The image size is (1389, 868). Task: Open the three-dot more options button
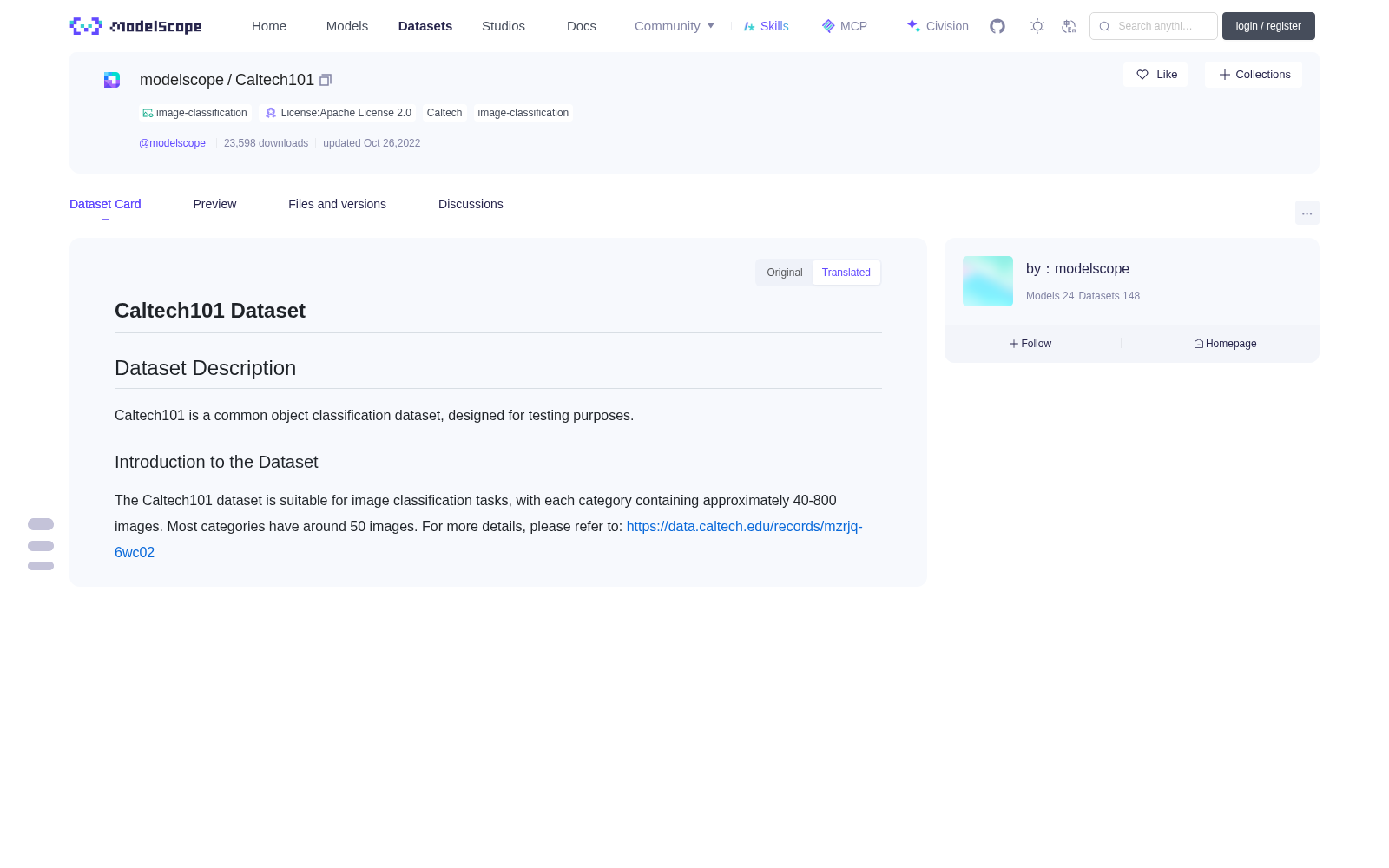point(1307,213)
